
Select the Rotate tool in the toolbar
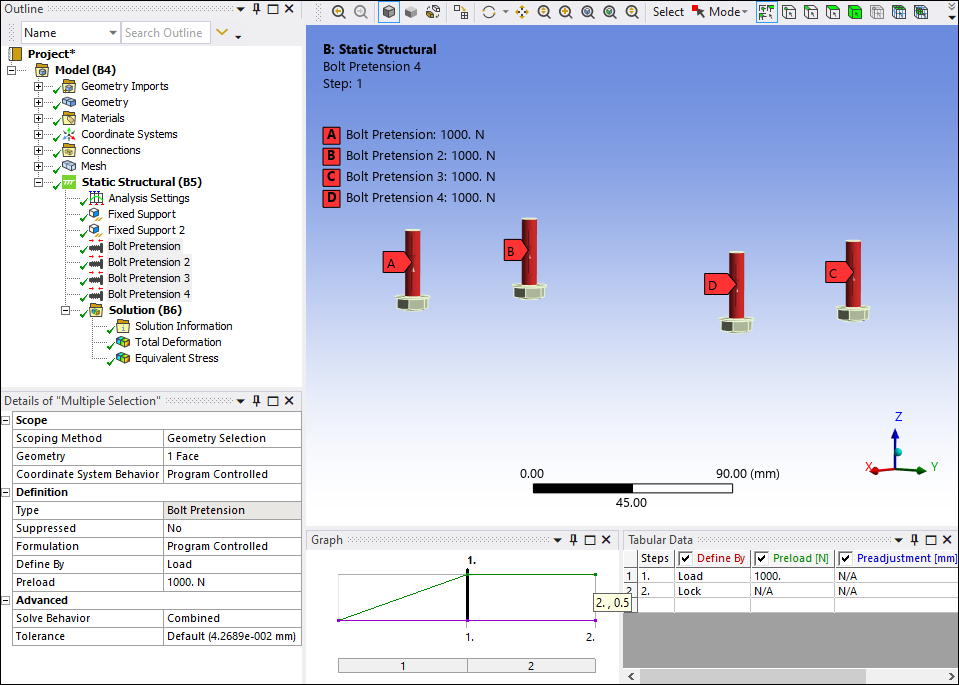point(489,10)
